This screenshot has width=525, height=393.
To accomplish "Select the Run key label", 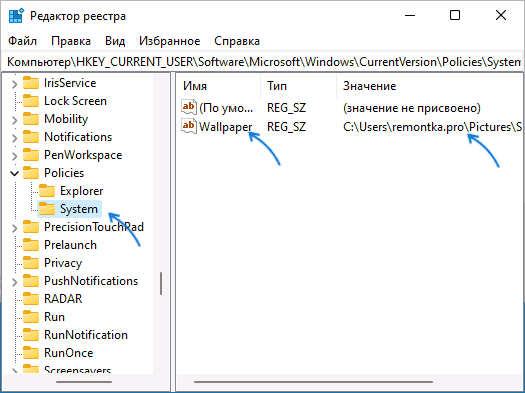I will 54,317.
